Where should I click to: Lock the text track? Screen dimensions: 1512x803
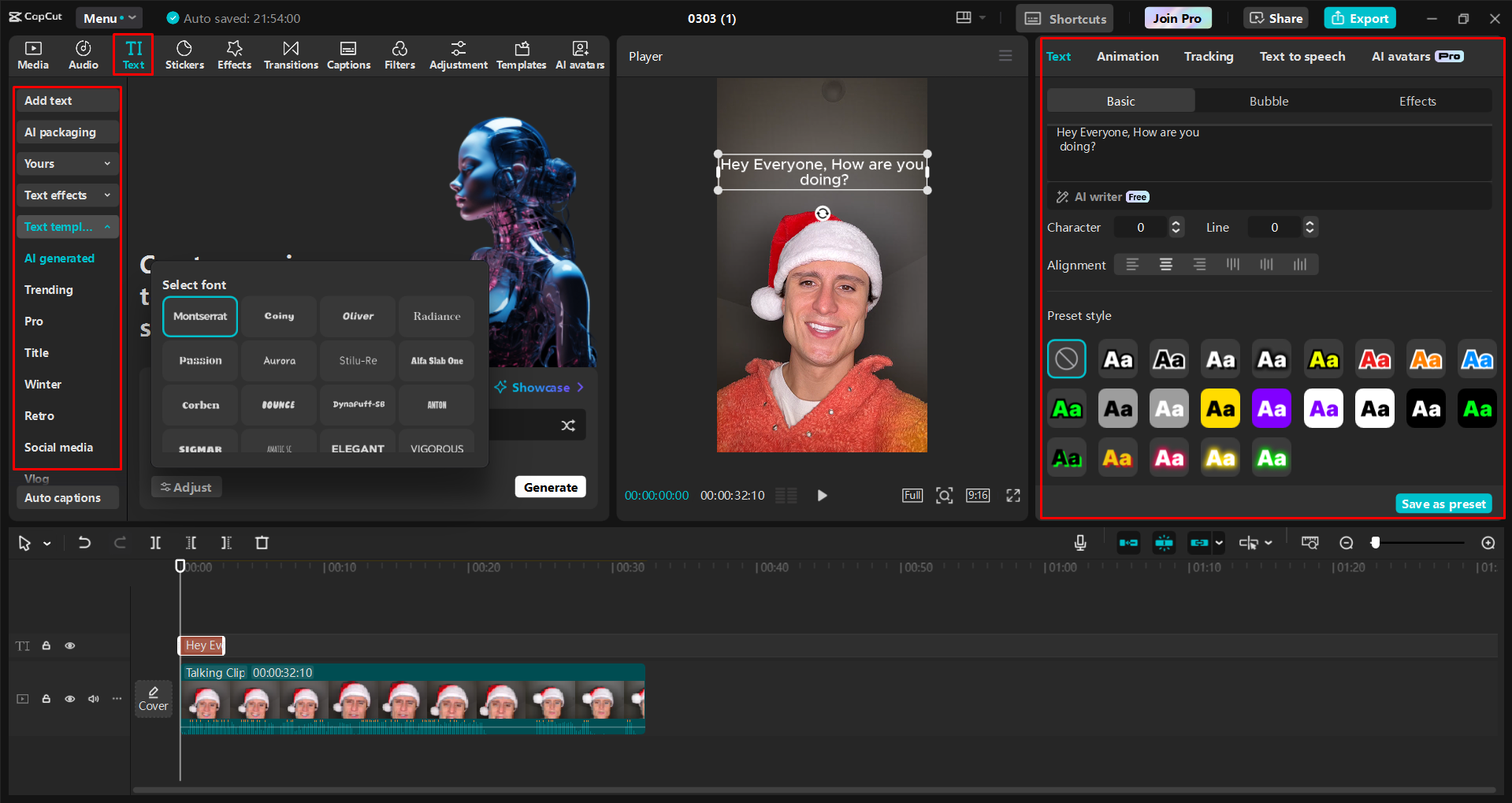pos(46,645)
